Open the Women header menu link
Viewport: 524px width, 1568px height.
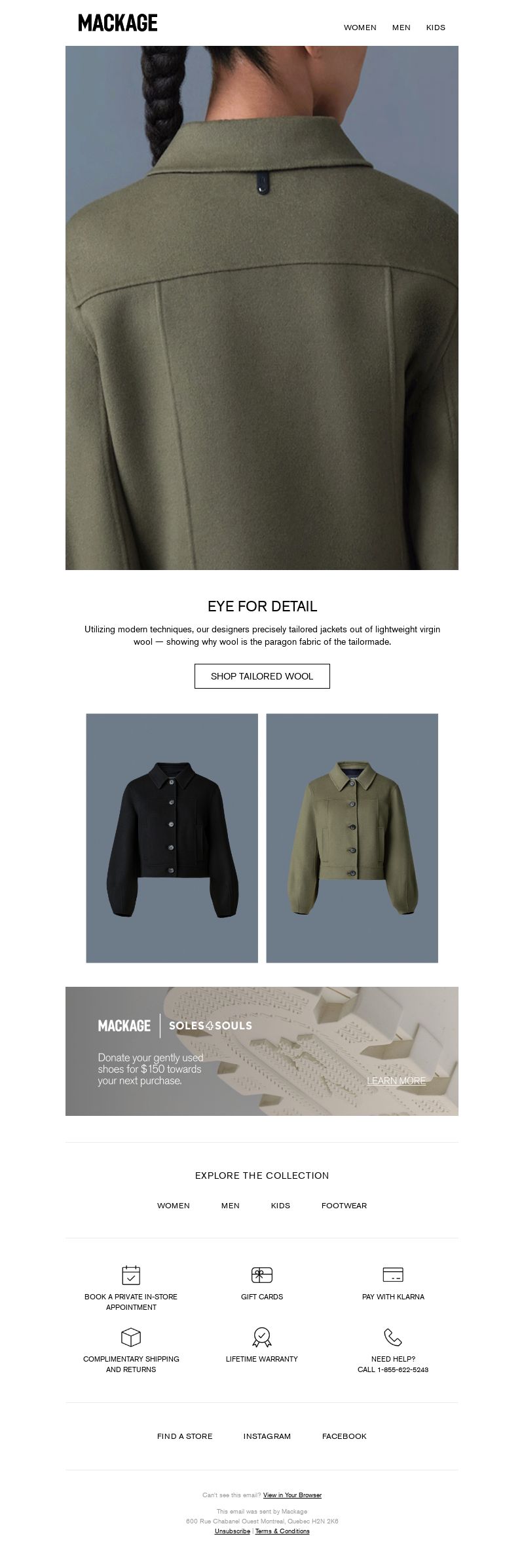tap(360, 28)
